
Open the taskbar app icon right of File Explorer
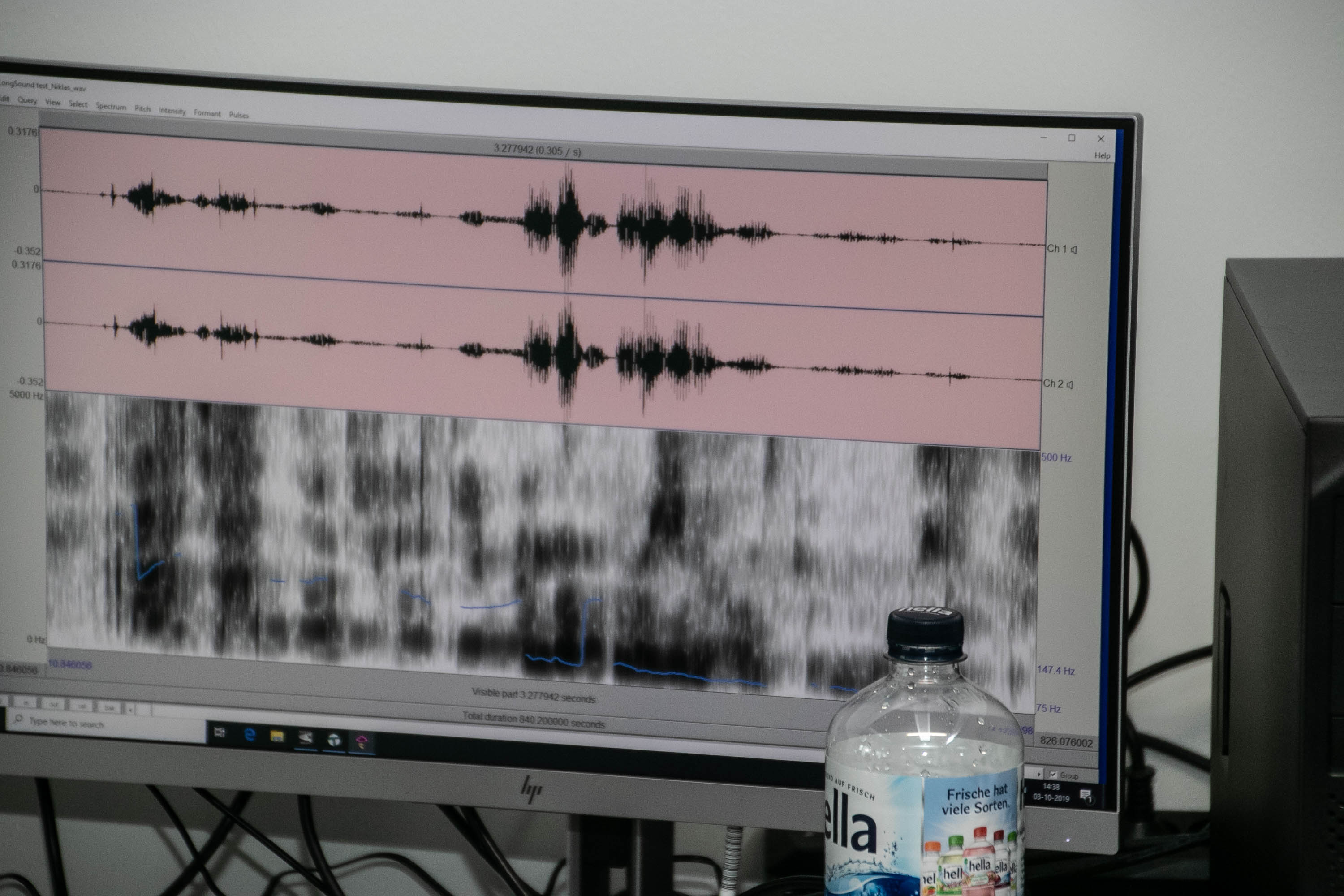coord(306,738)
